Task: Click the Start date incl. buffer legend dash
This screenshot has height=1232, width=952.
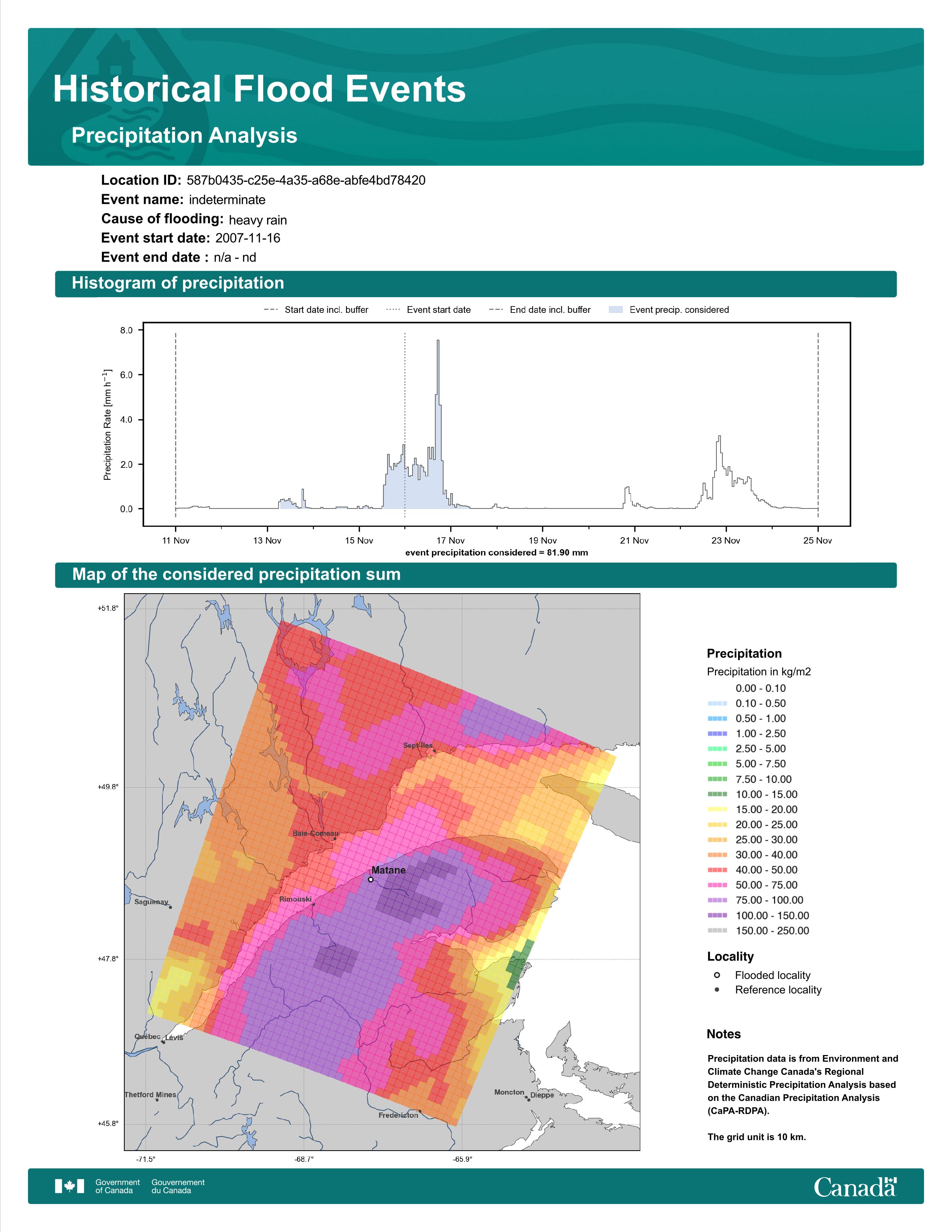Action: 271,310
